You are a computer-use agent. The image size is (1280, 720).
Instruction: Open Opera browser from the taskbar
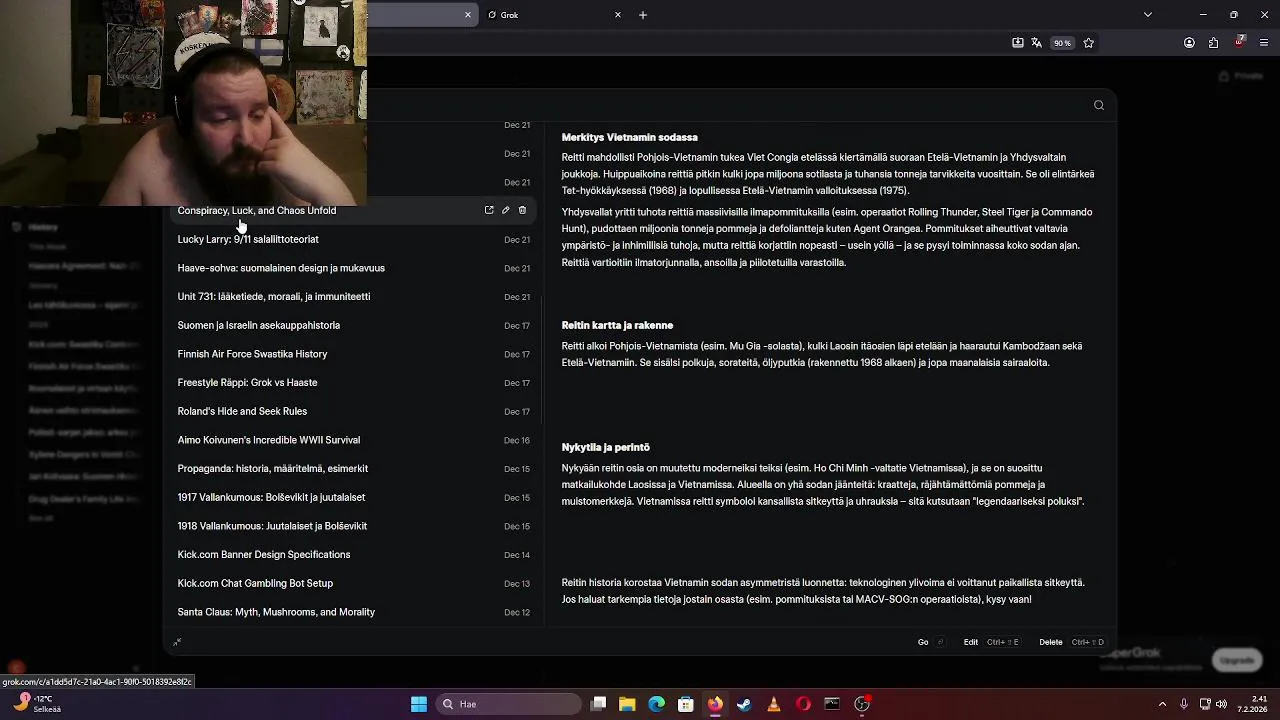[x=803, y=704]
